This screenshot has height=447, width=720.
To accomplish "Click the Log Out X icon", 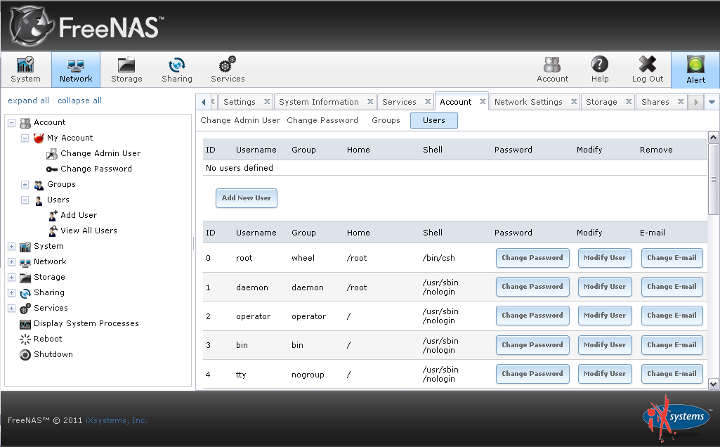I will [647, 70].
